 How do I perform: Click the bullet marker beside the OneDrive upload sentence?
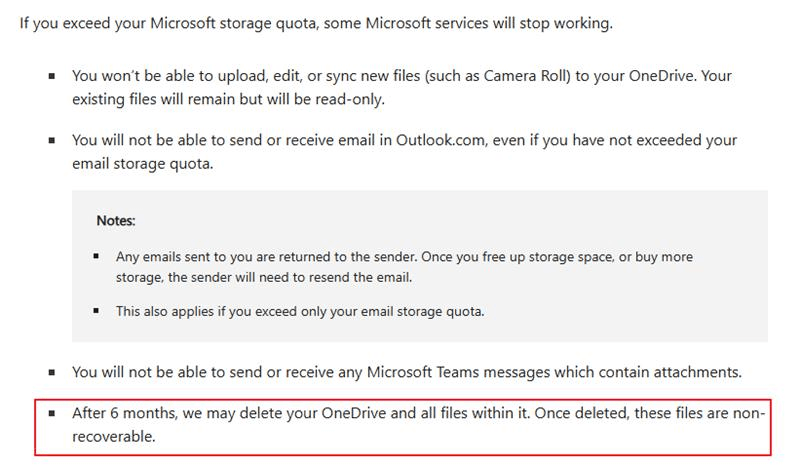tap(52, 77)
